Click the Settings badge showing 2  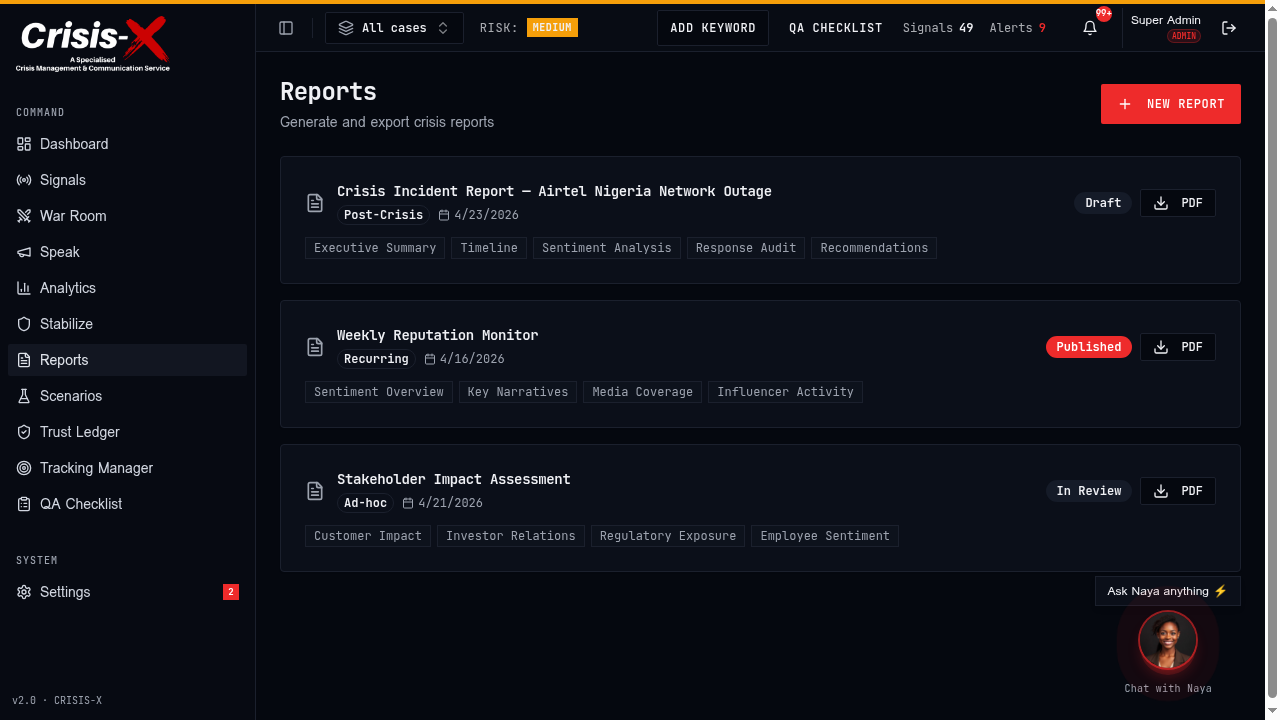pos(231,592)
